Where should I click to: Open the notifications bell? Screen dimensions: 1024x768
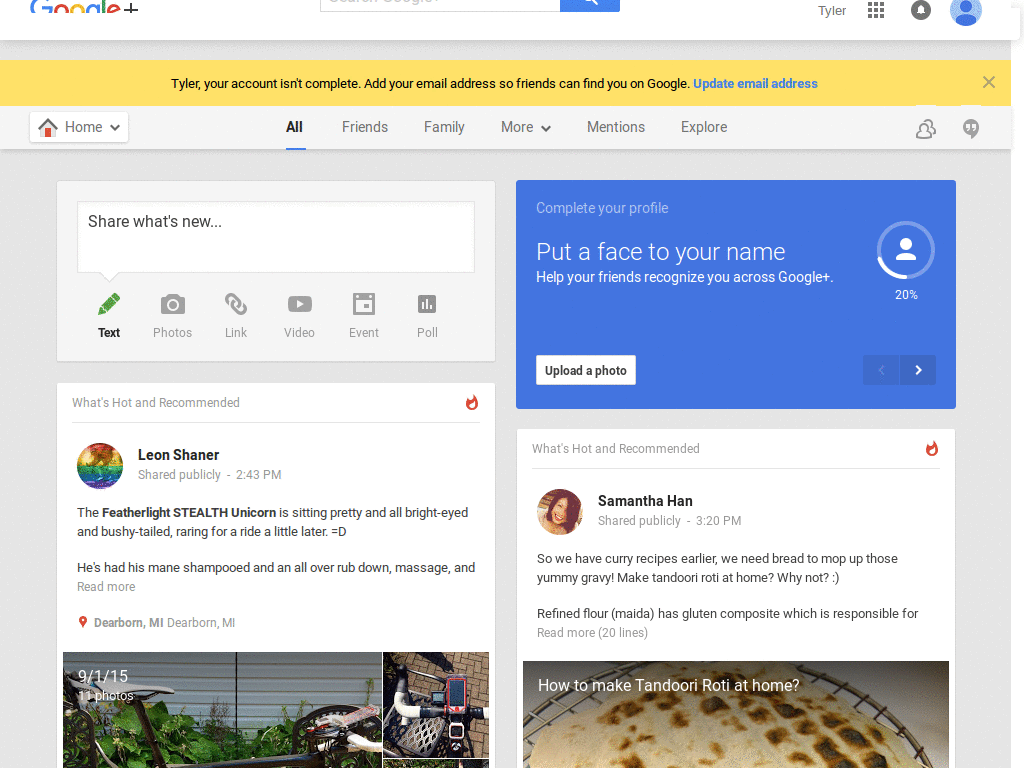[921, 10]
